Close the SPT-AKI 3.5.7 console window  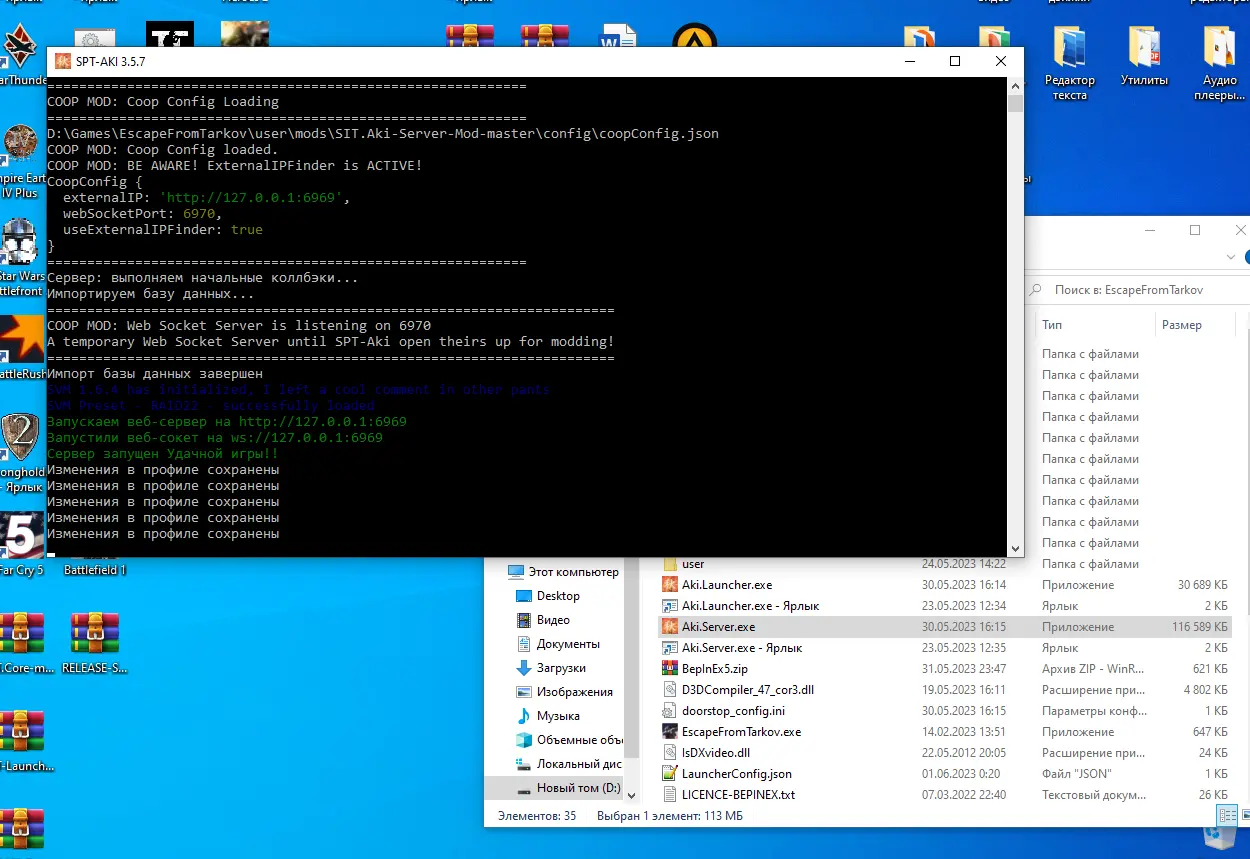[x=1001, y=61]
